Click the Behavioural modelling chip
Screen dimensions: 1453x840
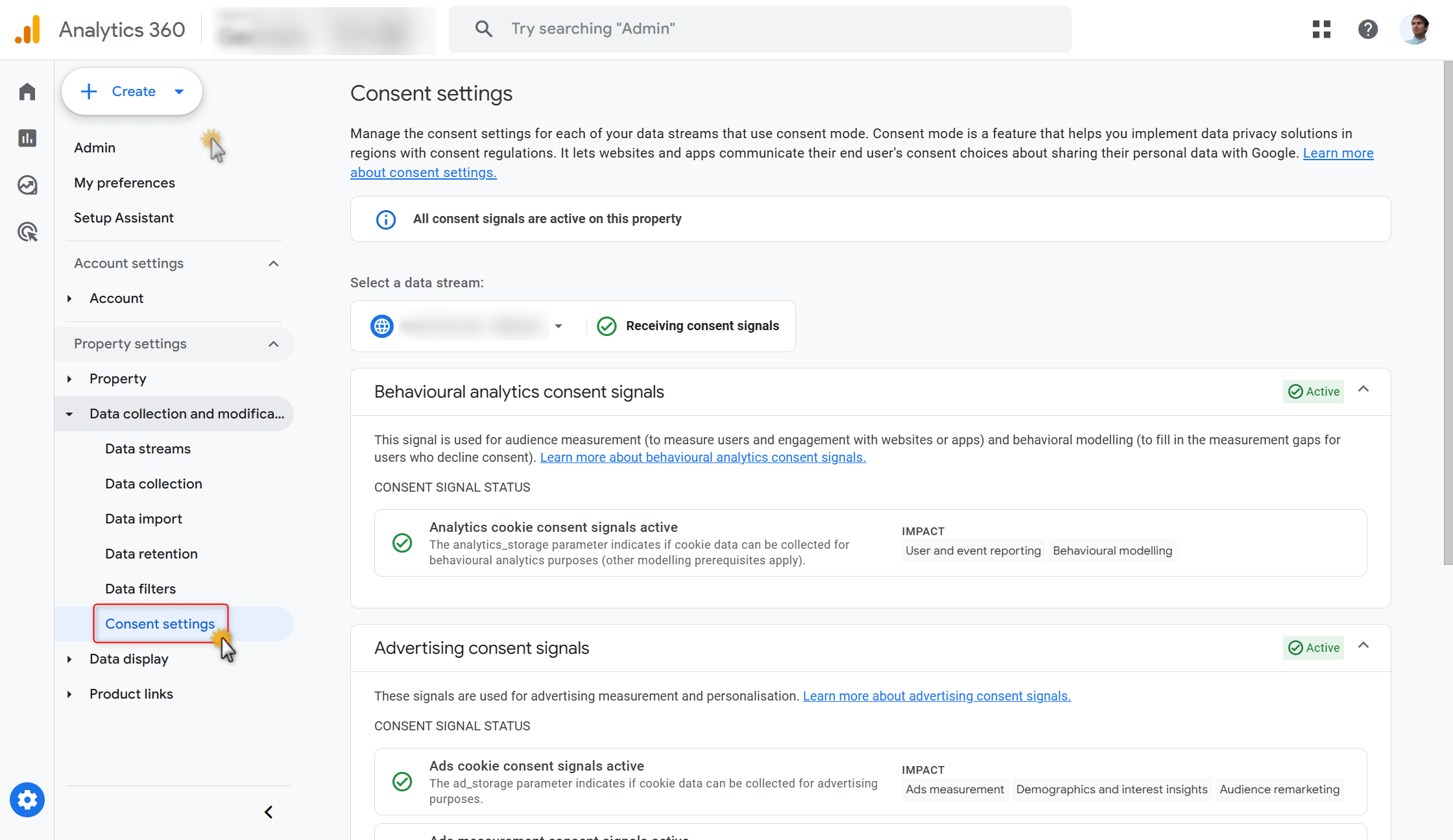[1112, 551]
